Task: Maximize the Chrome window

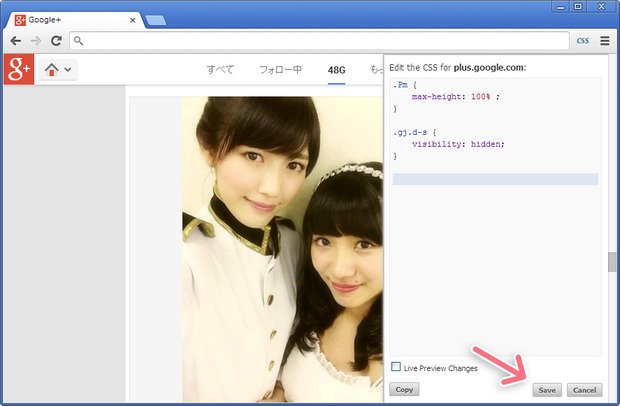Action: tap(578, 7)
